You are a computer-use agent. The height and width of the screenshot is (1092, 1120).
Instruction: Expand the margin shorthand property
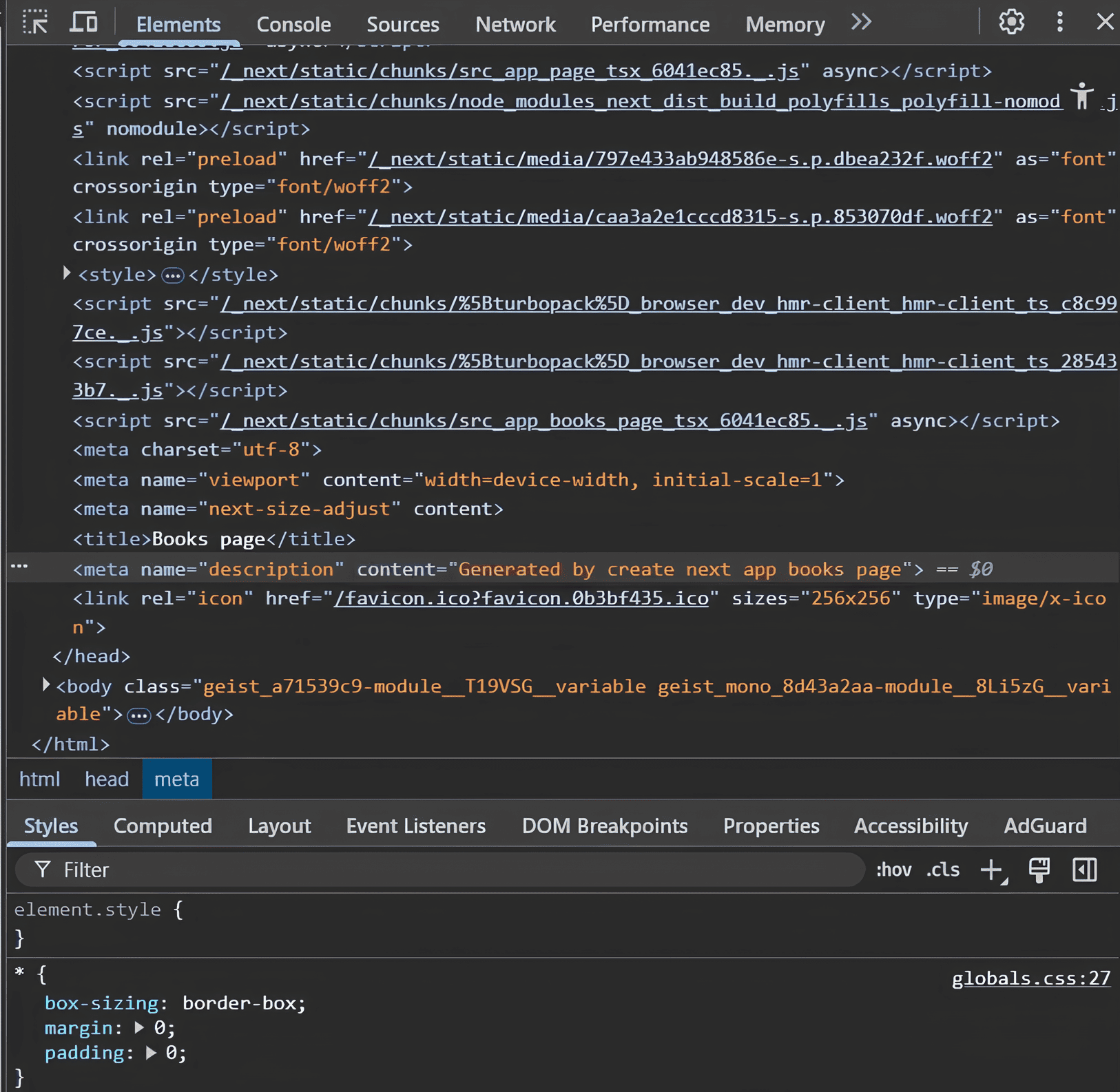click(140, 1028)
